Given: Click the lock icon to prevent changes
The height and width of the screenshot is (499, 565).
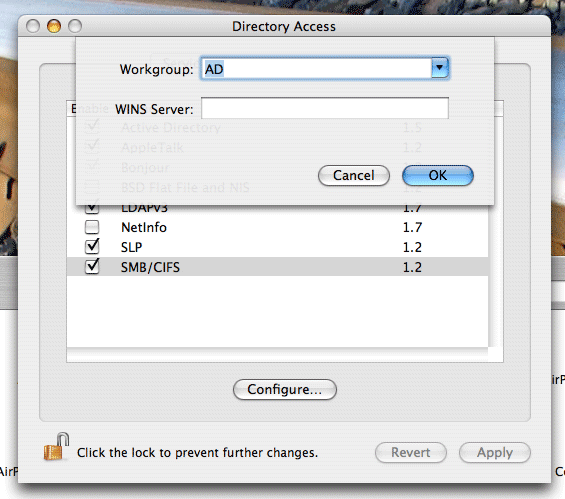Looking at the screenshot, I should 56,447.
